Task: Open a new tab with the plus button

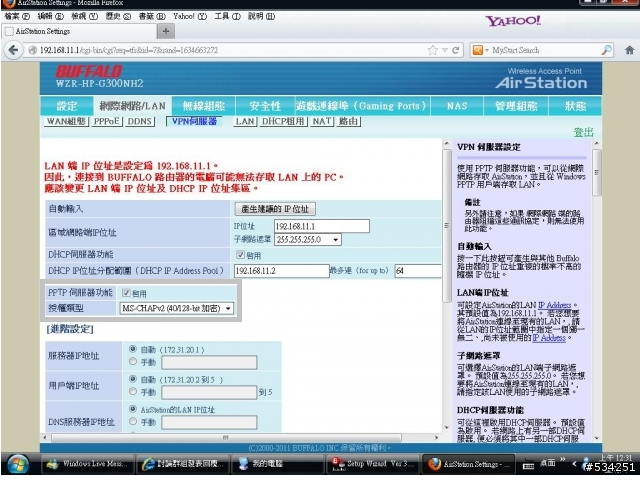Action: pyautogui.click(x=166, y=31)
